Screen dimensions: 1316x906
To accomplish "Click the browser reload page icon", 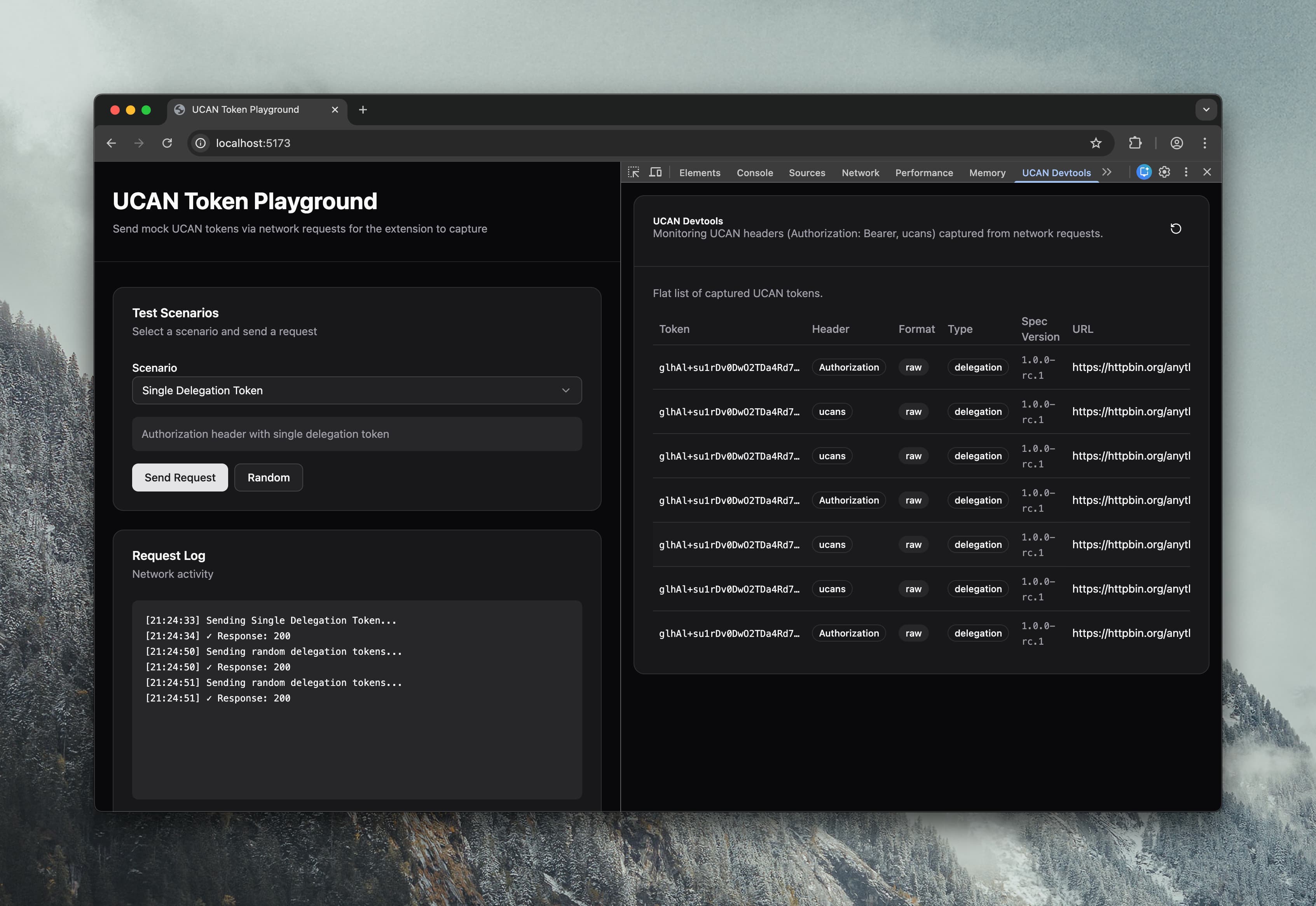I will pyautogui.click(x=168, y=143).
